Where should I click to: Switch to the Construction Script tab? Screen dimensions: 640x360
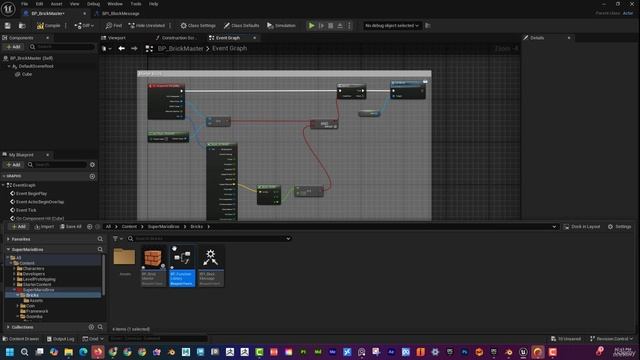[x=178, y=38]
